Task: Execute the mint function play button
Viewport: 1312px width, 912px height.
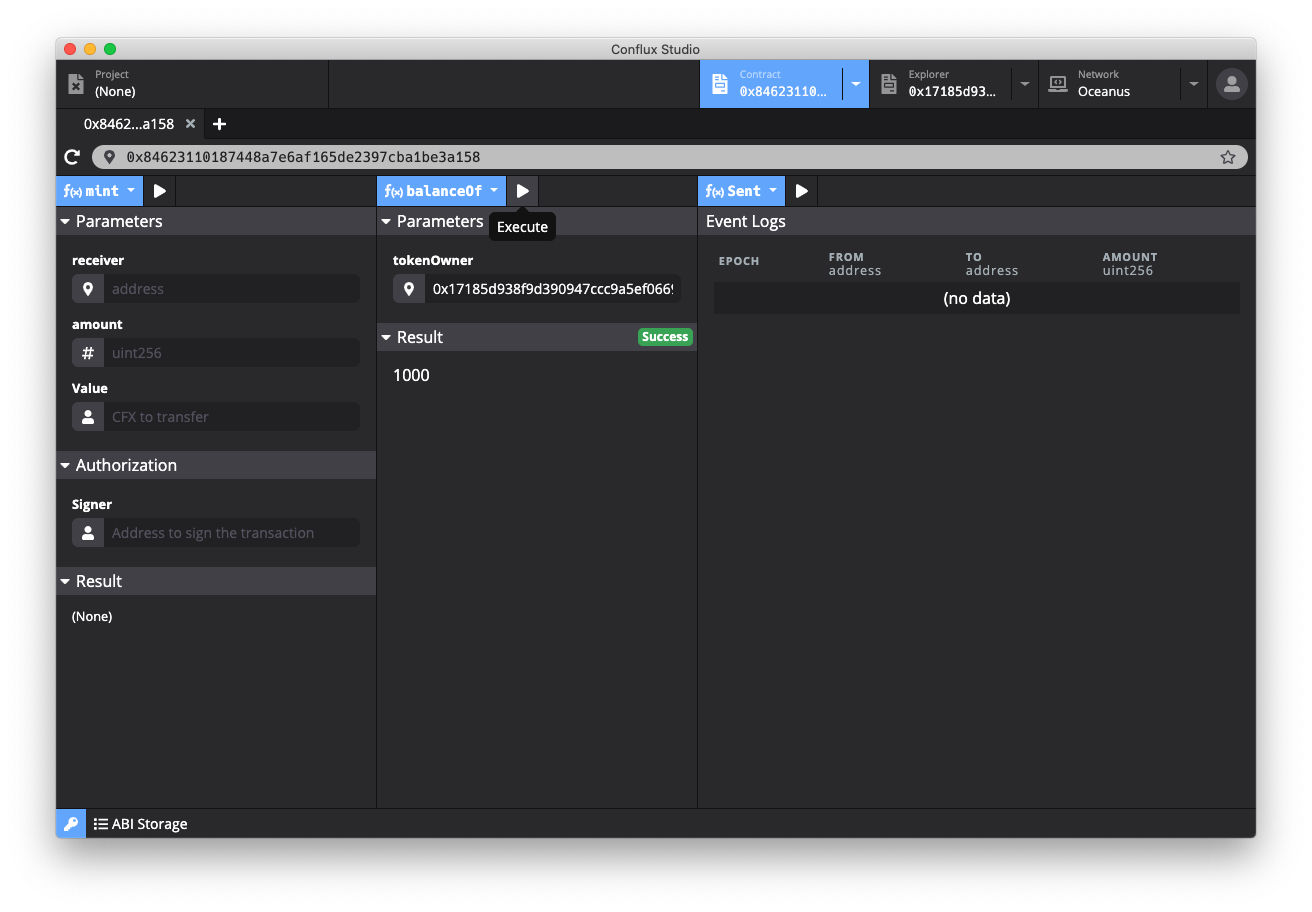Action: tap(160, 191)
